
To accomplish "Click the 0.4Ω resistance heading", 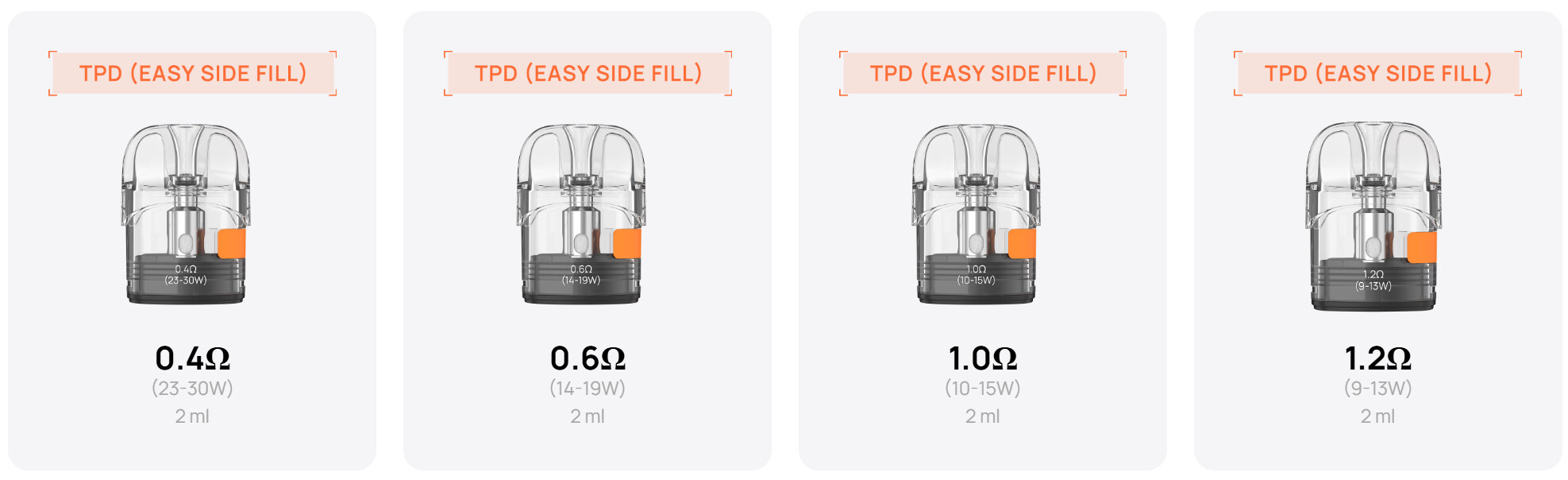I will coord(193,358).
